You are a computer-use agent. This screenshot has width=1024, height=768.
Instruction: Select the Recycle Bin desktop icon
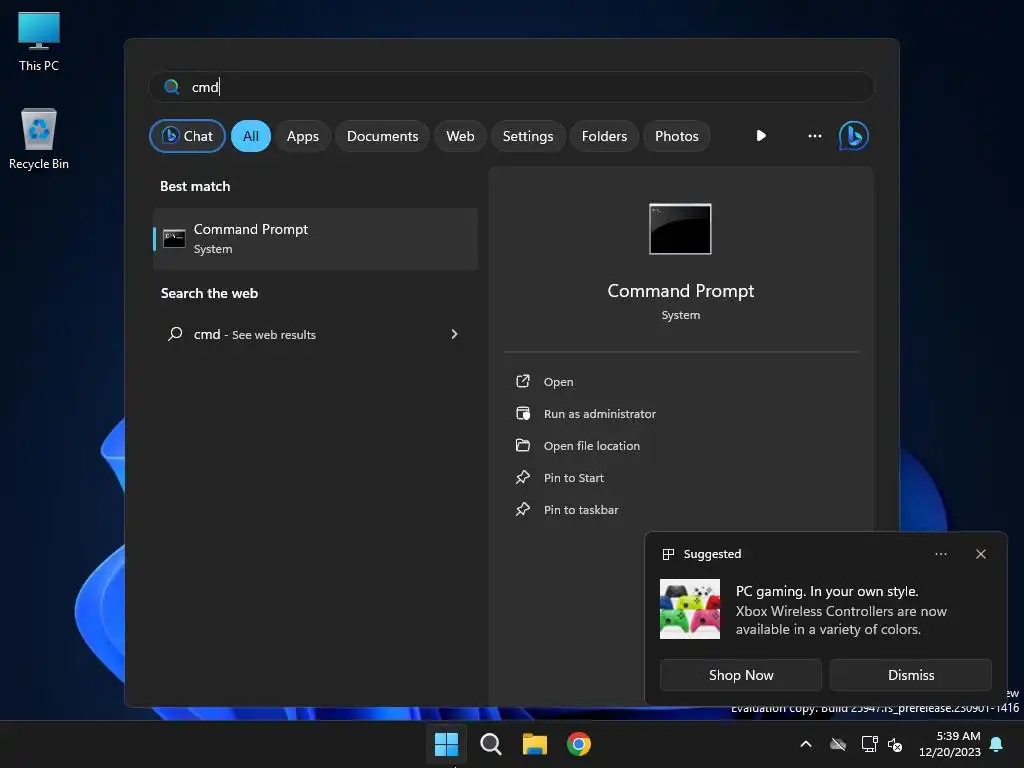tap(39, 139)
